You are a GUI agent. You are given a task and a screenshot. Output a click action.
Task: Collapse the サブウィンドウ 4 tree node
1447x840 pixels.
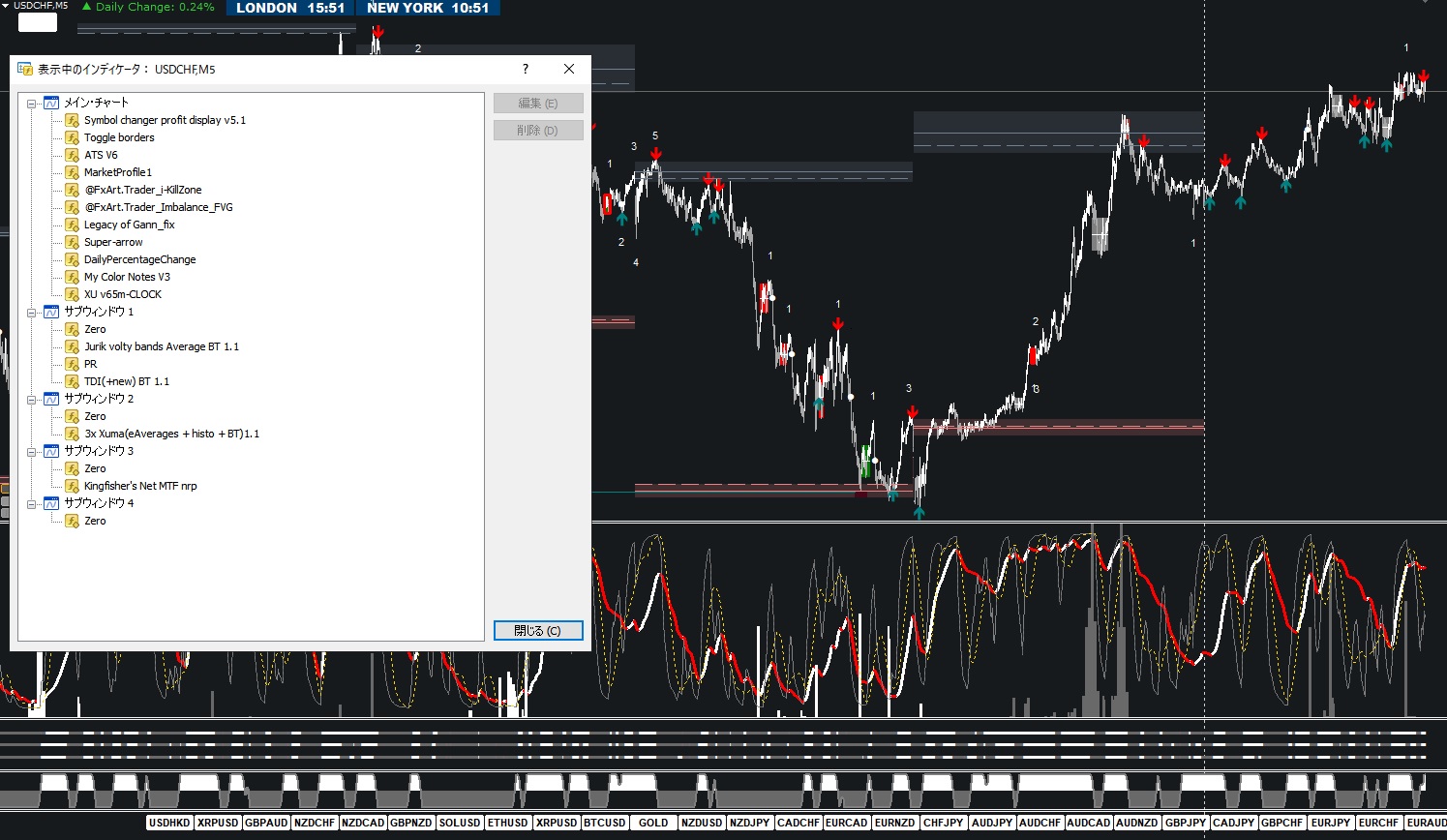coord(31,503)
